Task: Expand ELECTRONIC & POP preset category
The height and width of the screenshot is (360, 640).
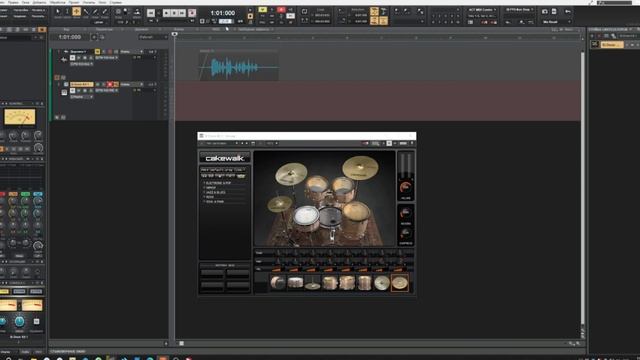Action: (x=218, y=183)
